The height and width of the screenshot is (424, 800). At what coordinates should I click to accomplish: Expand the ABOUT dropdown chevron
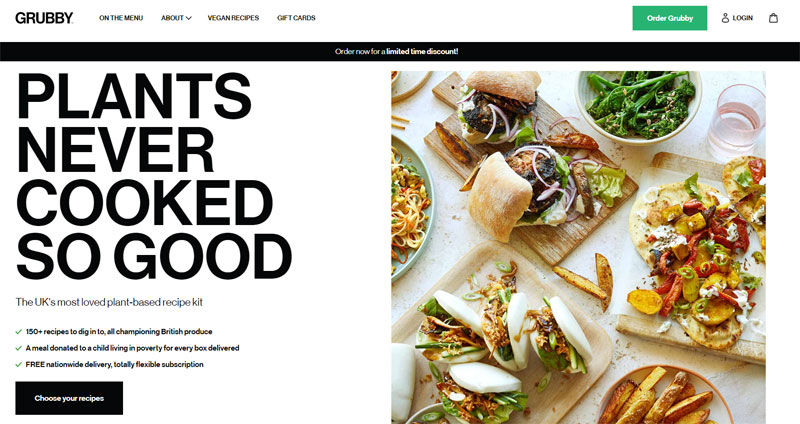coord(189,18)
